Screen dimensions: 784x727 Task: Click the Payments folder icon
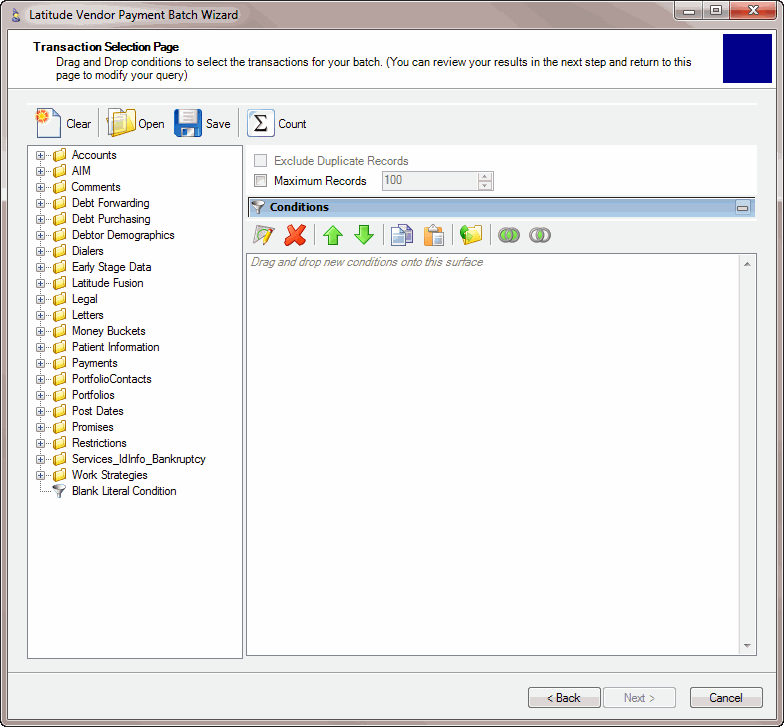(60, 363)
